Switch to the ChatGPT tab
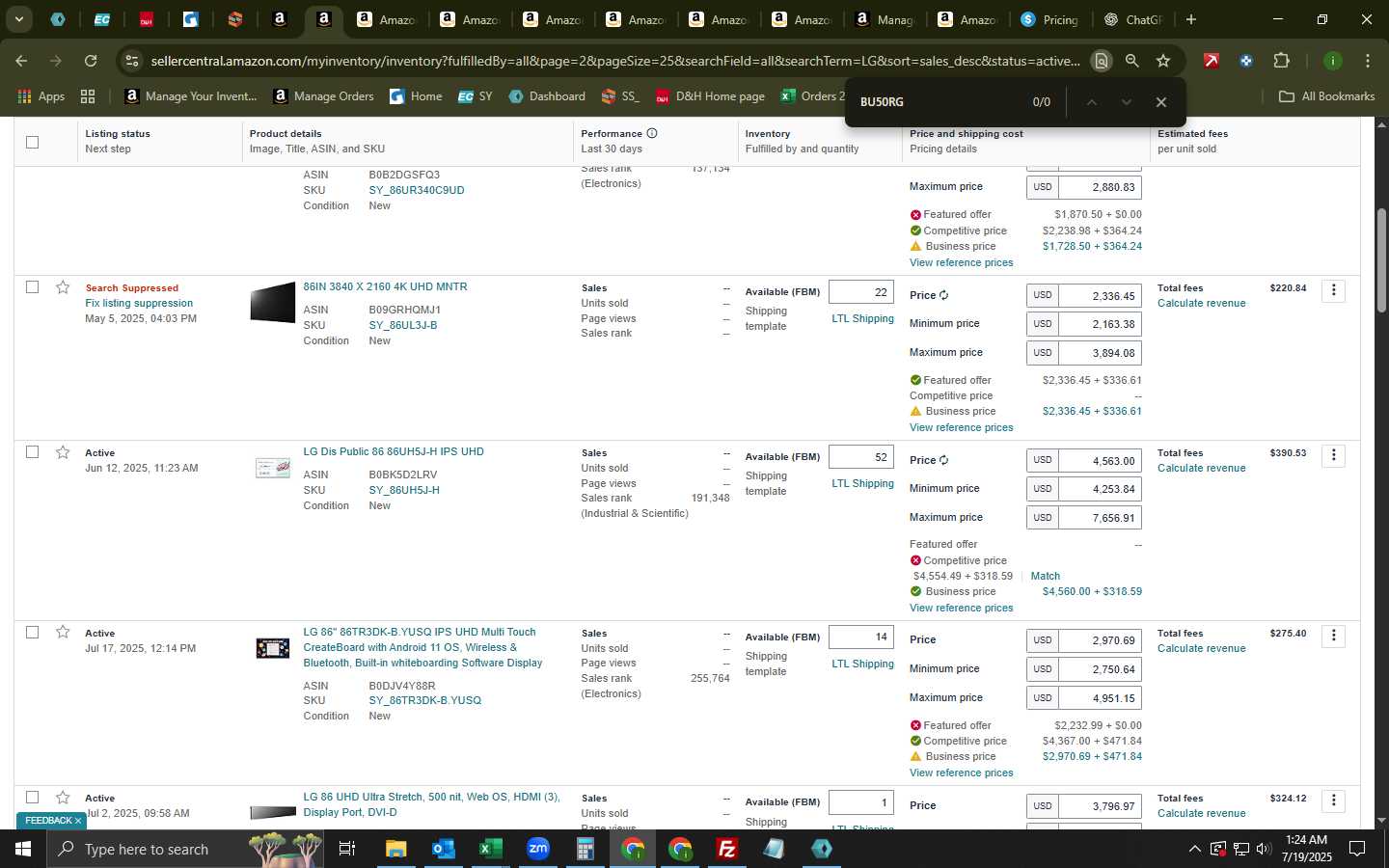Screen dimensions: 1389x868 click(x=1133, y=19)
